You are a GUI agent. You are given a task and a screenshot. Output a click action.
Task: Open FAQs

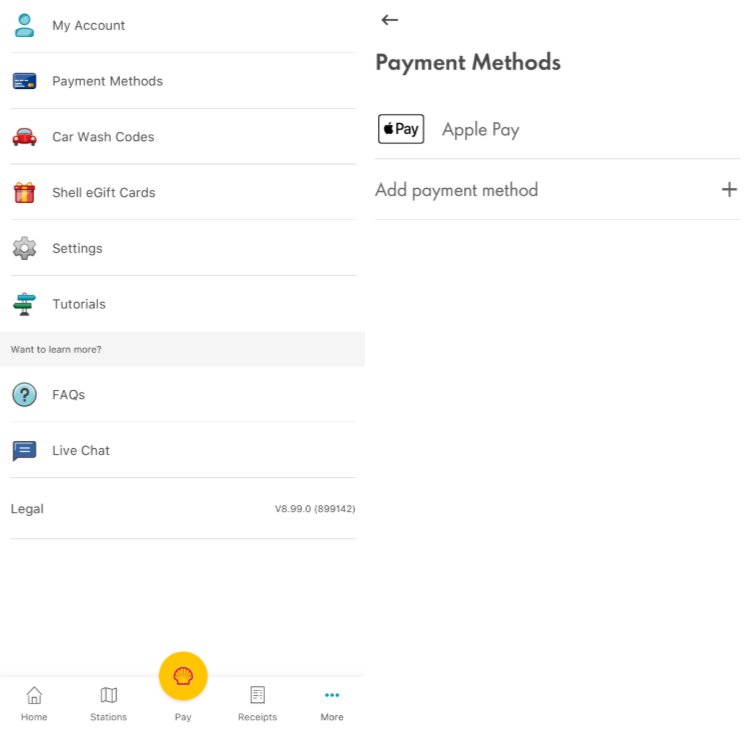183,394
